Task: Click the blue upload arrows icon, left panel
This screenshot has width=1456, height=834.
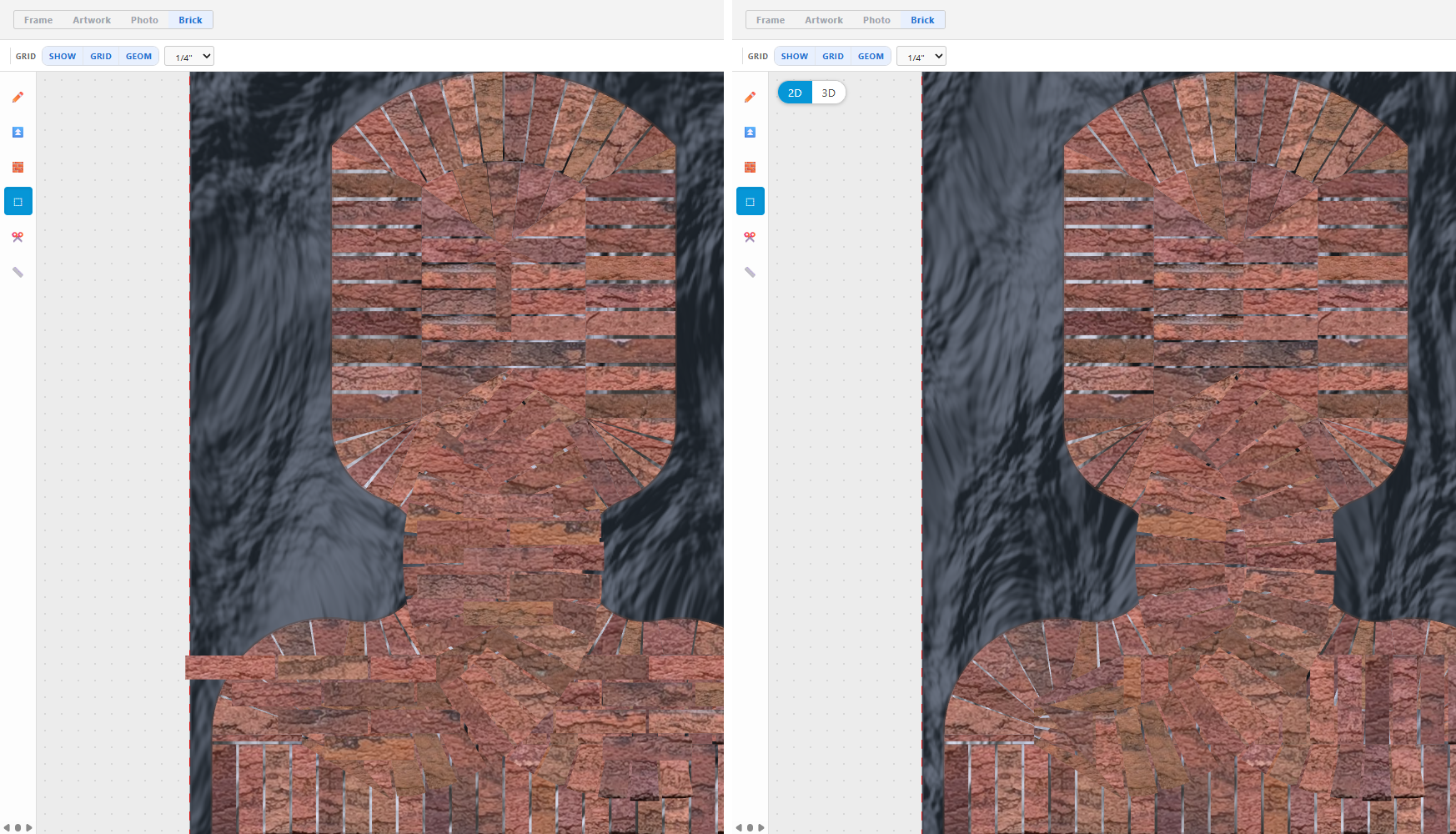Action: pyautogui.click(x=18, y=133)
